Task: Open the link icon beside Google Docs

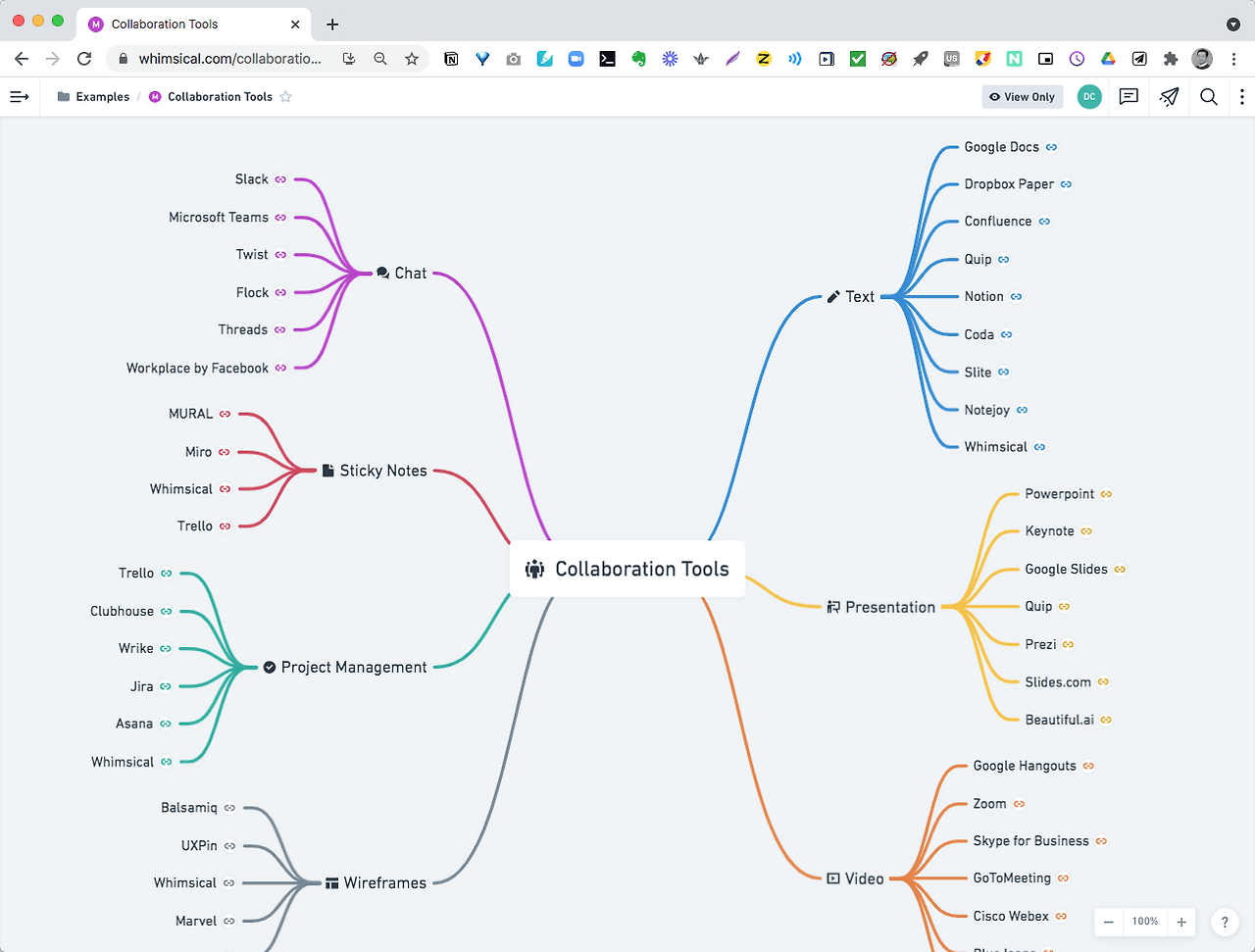Action: point(1051,147)
